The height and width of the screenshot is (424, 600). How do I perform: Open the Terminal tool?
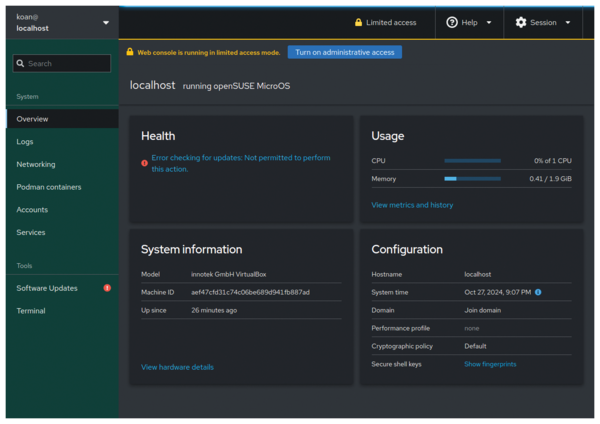(x=31, y=311)
